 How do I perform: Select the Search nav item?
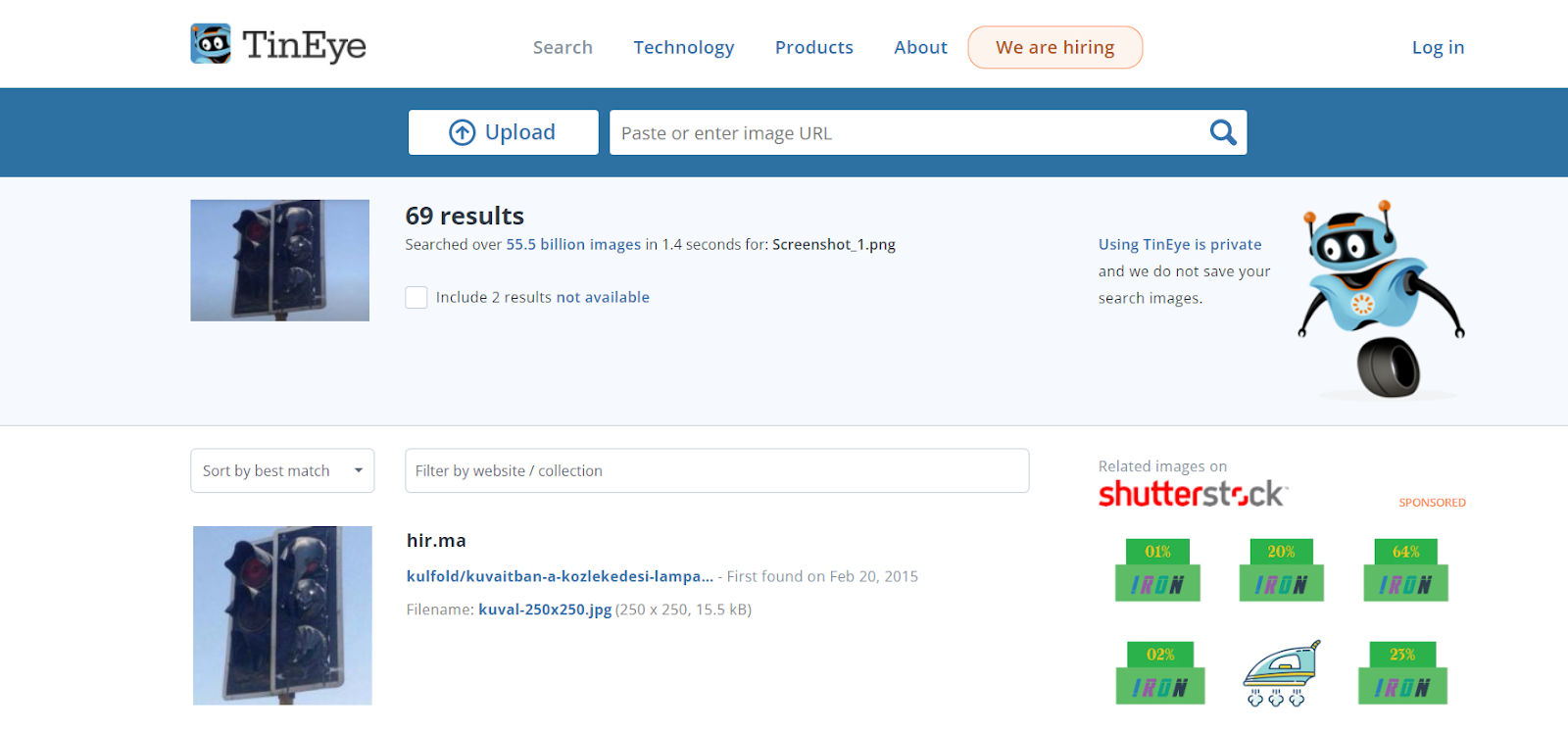click(563, 47)
